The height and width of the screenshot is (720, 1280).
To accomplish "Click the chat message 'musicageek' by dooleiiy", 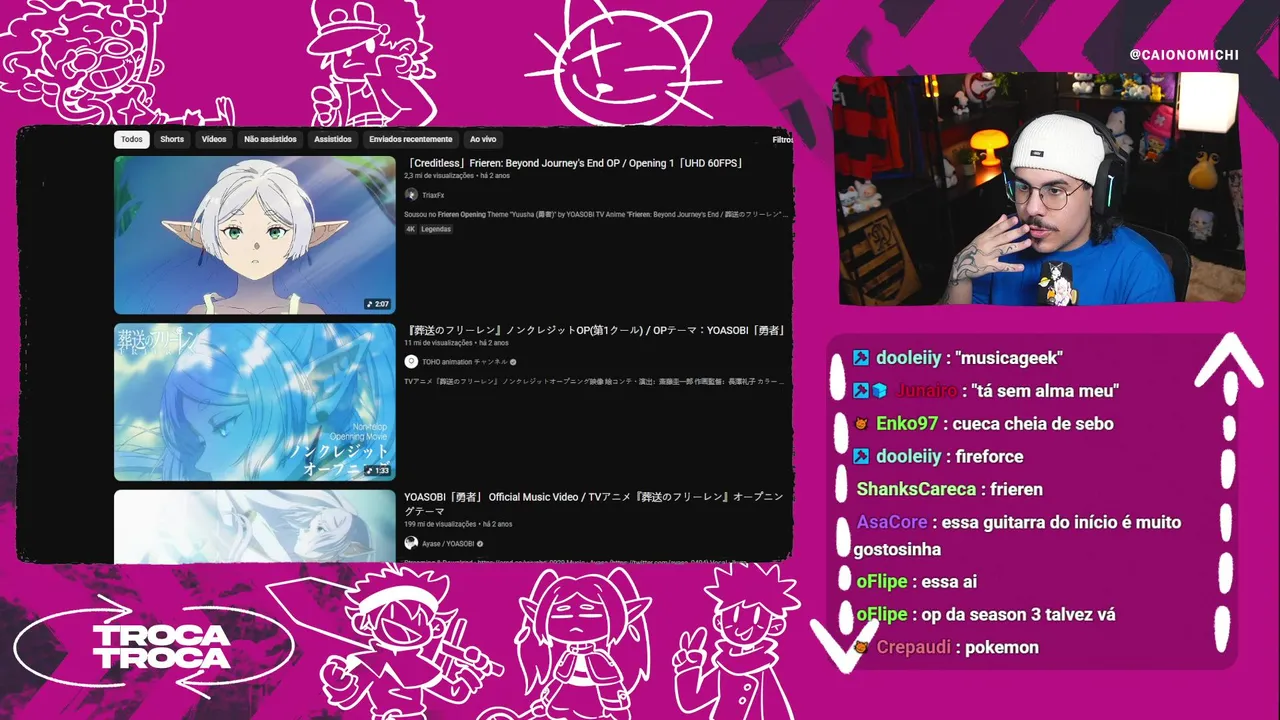I will (x=1009, y=358).
